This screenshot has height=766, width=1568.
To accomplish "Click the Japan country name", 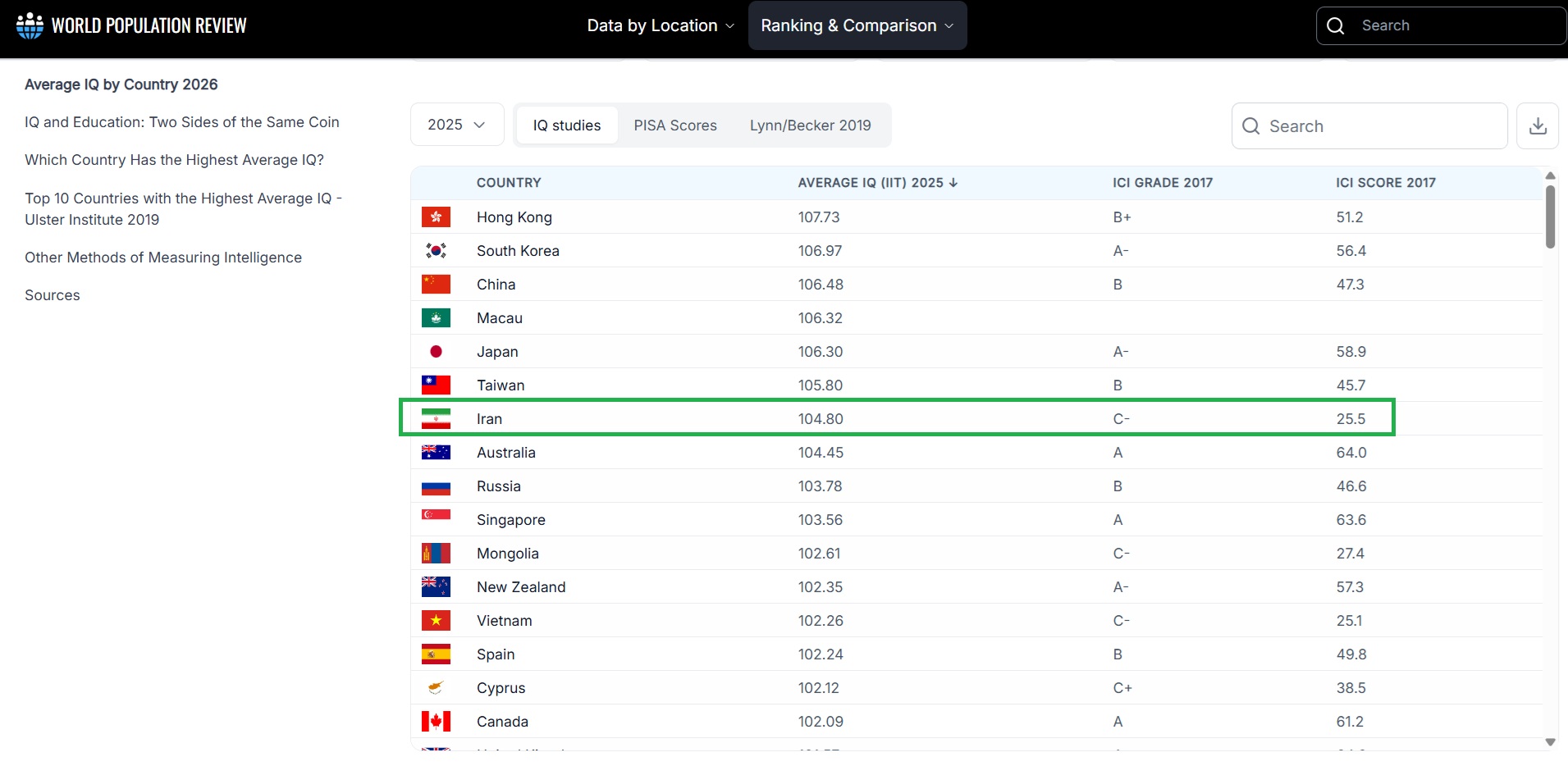I will click(497, 352).
